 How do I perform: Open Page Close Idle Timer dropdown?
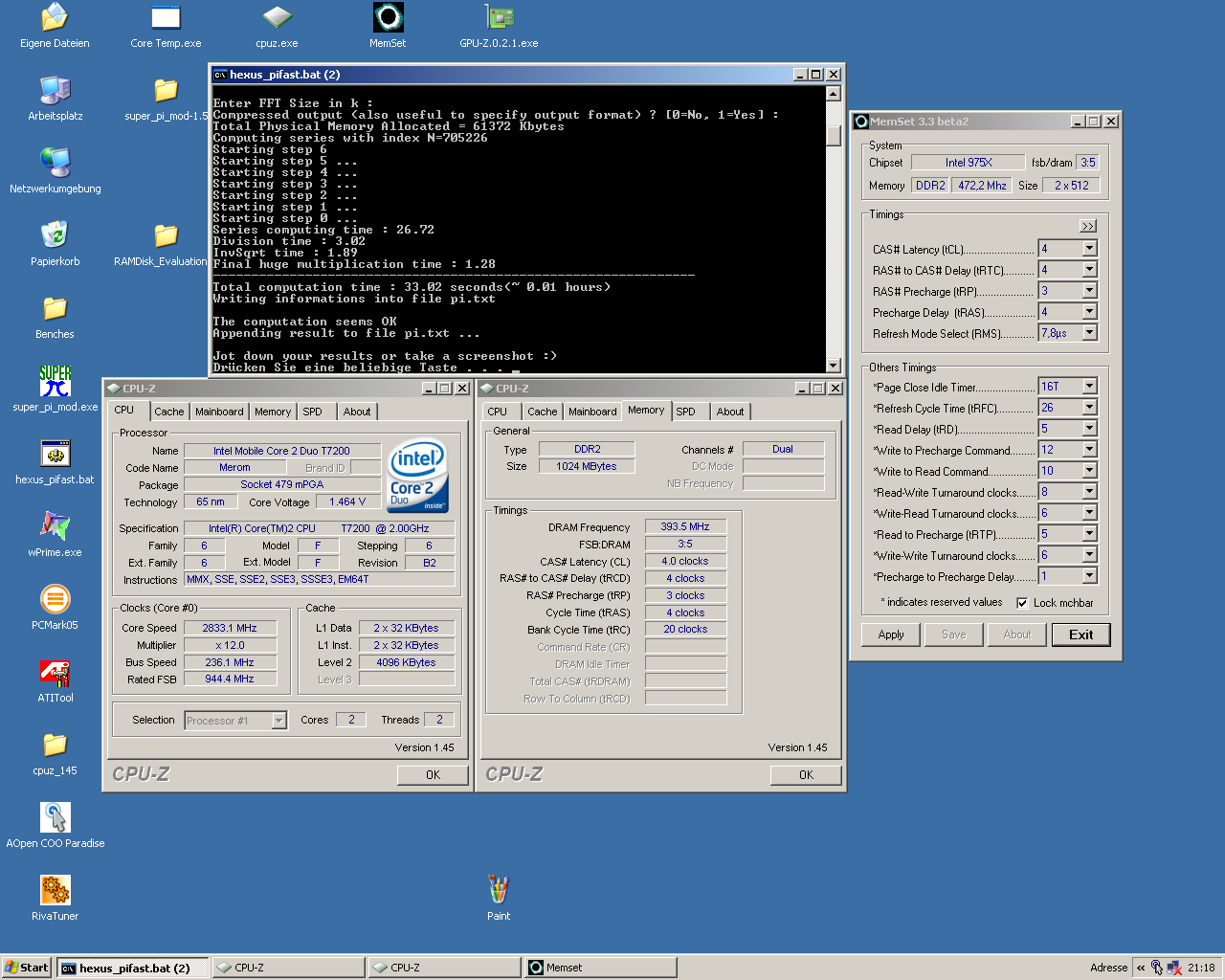pyautogui.click(x=1089, y=387)
